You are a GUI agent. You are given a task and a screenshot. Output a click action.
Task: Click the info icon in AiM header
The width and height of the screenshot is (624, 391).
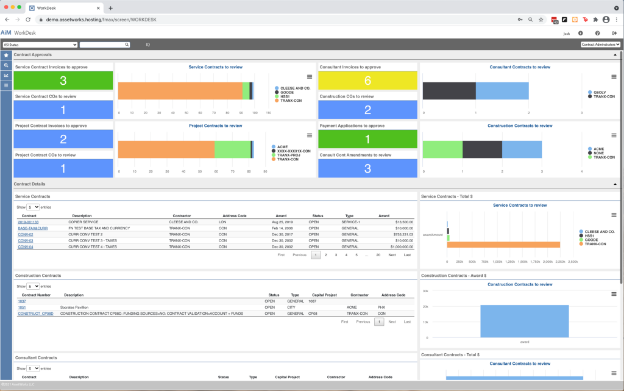coord(580,33)
